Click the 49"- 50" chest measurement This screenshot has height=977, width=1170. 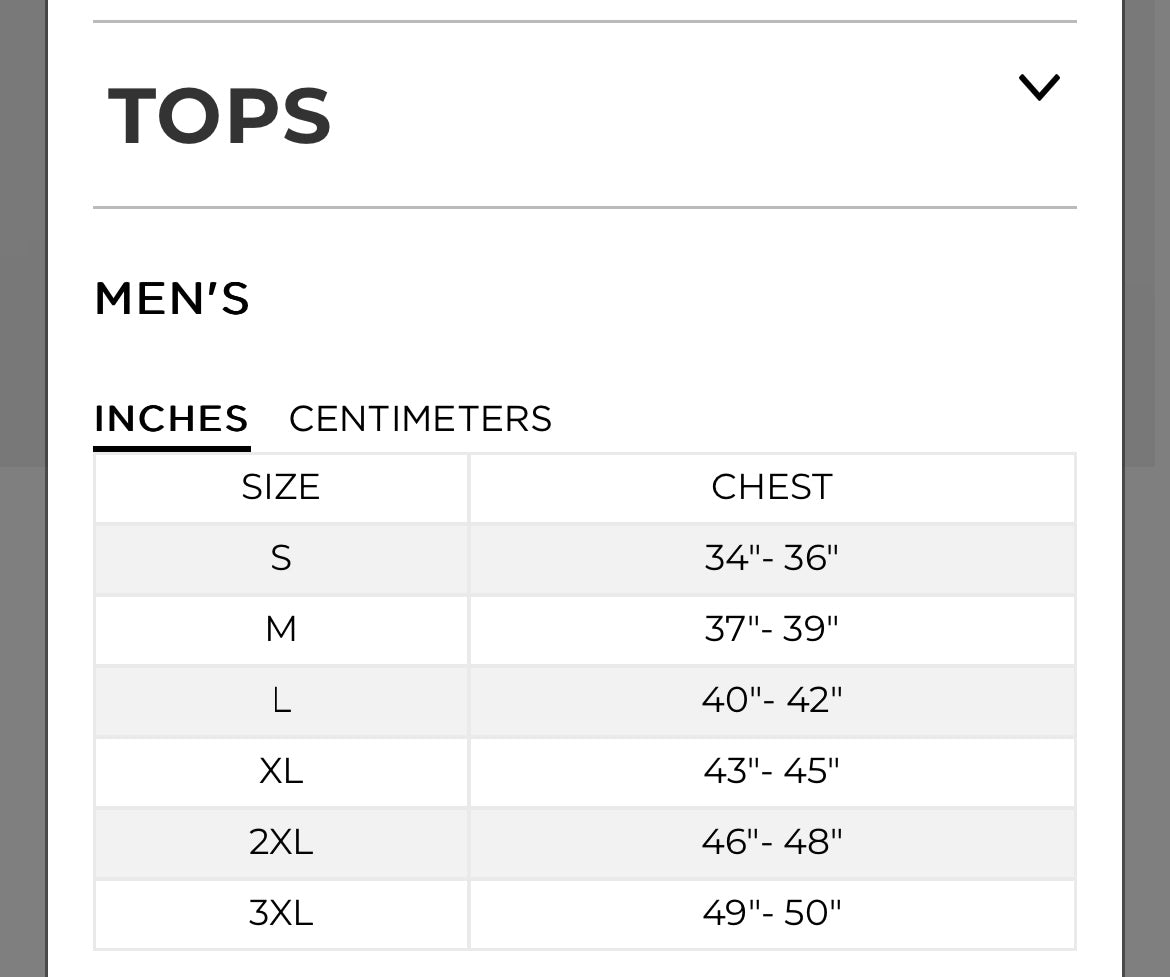pyautogui.click(x=771, y=913)
